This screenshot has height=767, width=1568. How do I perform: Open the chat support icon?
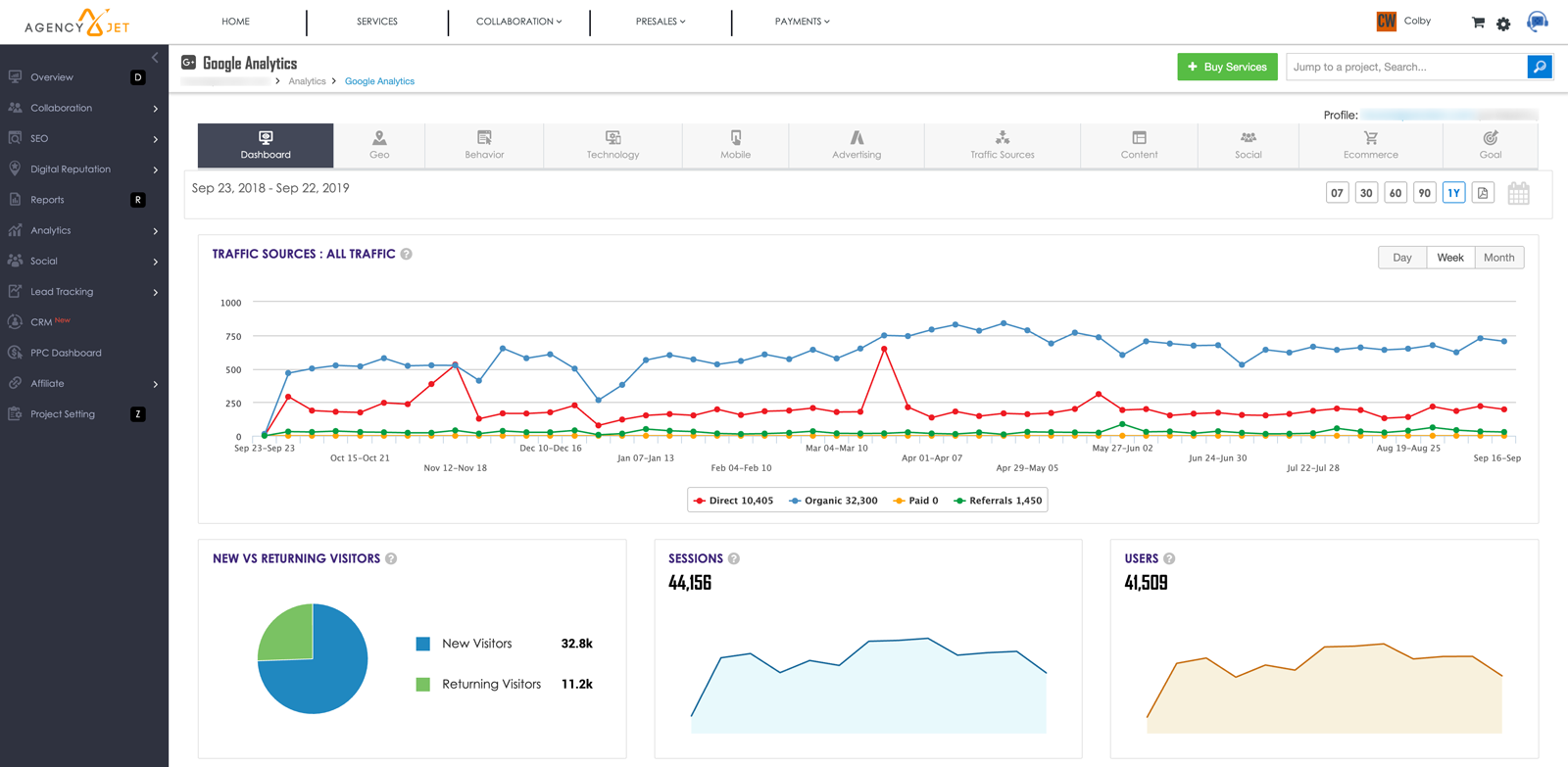1538,22
